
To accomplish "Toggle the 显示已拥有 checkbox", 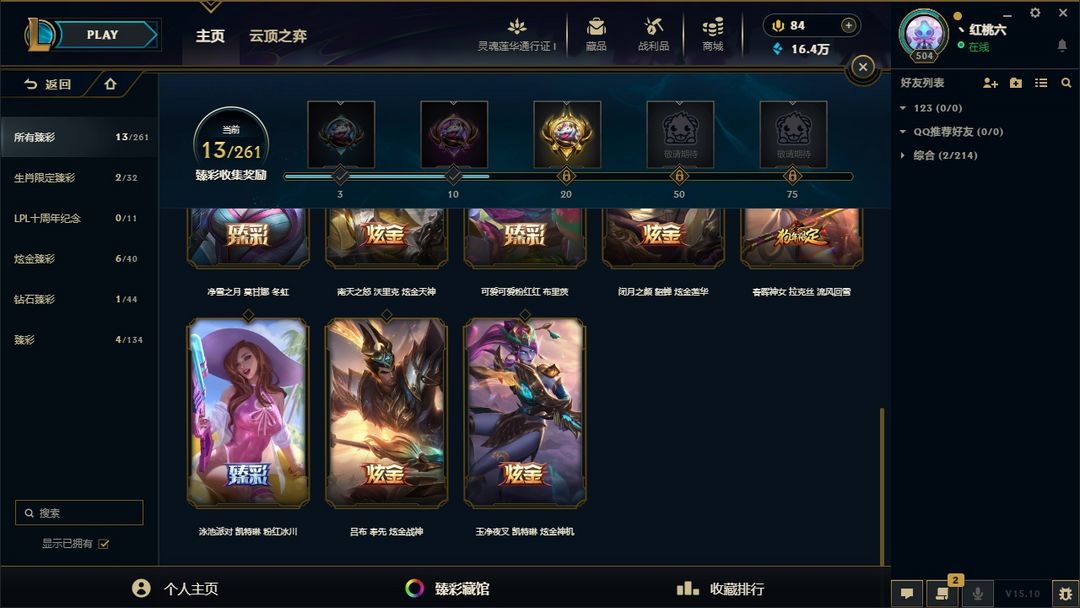I will coord(104,544).
